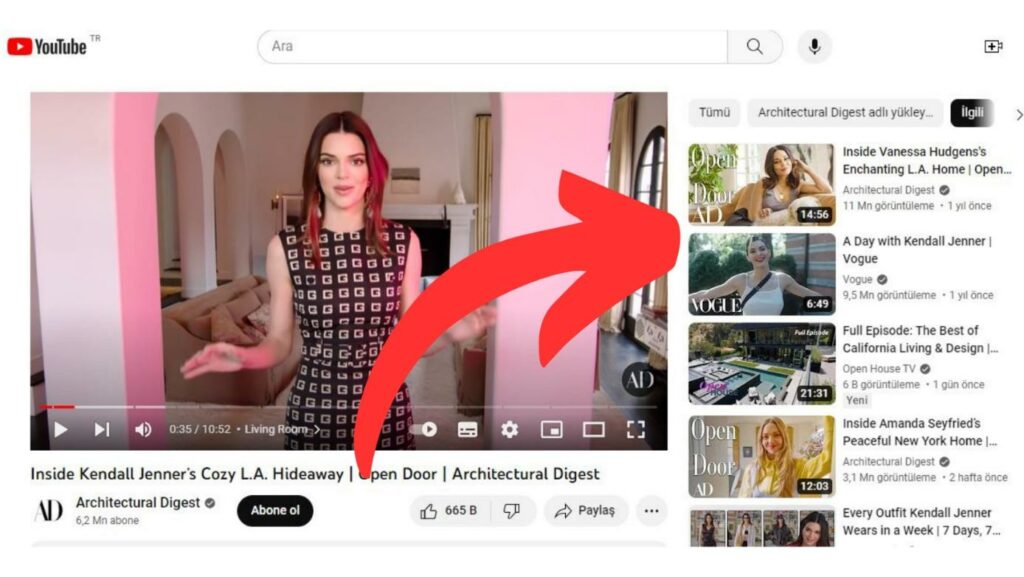Open Amanda Seyfried home video thumbnail
The width and height of the screenshot is (1024, 577).
point(761,456)
